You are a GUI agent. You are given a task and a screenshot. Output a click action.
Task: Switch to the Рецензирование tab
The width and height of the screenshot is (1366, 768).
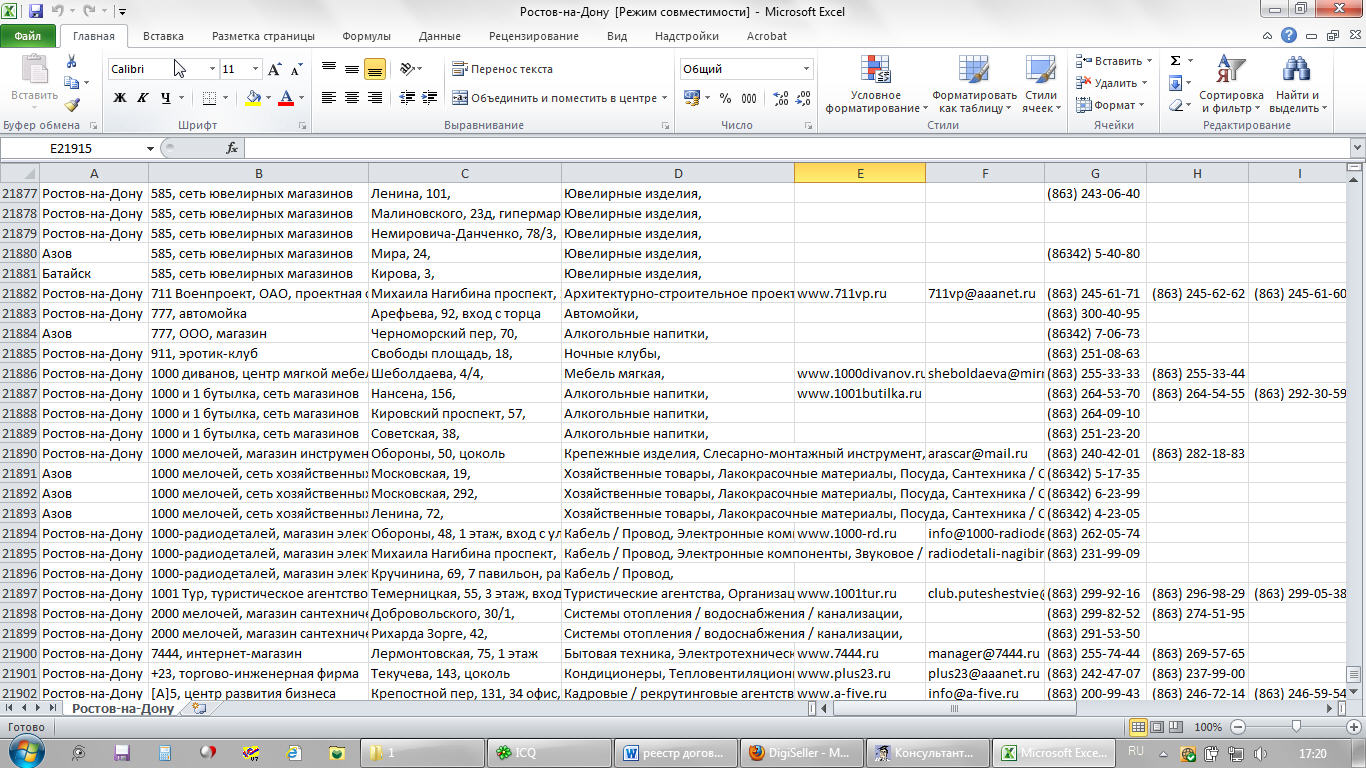pos(534,36)
